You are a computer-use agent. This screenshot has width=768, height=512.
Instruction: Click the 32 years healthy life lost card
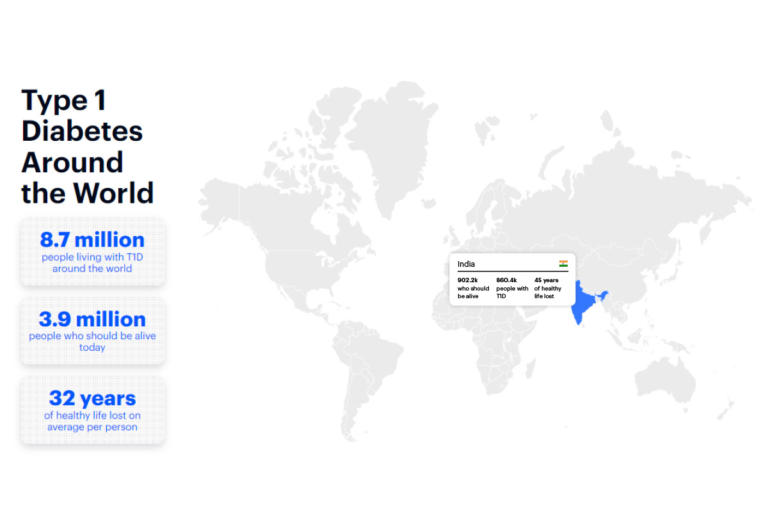pos(92,410)
